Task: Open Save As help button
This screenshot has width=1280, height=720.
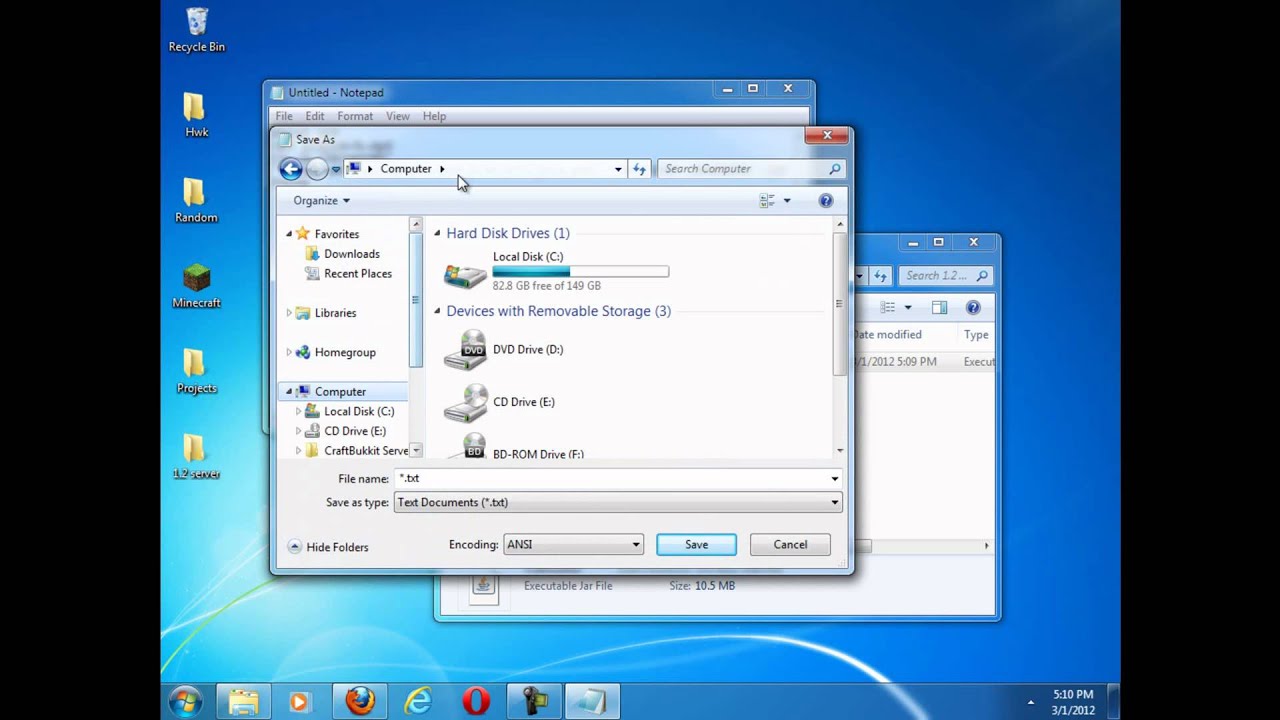Action: (826, 201)
